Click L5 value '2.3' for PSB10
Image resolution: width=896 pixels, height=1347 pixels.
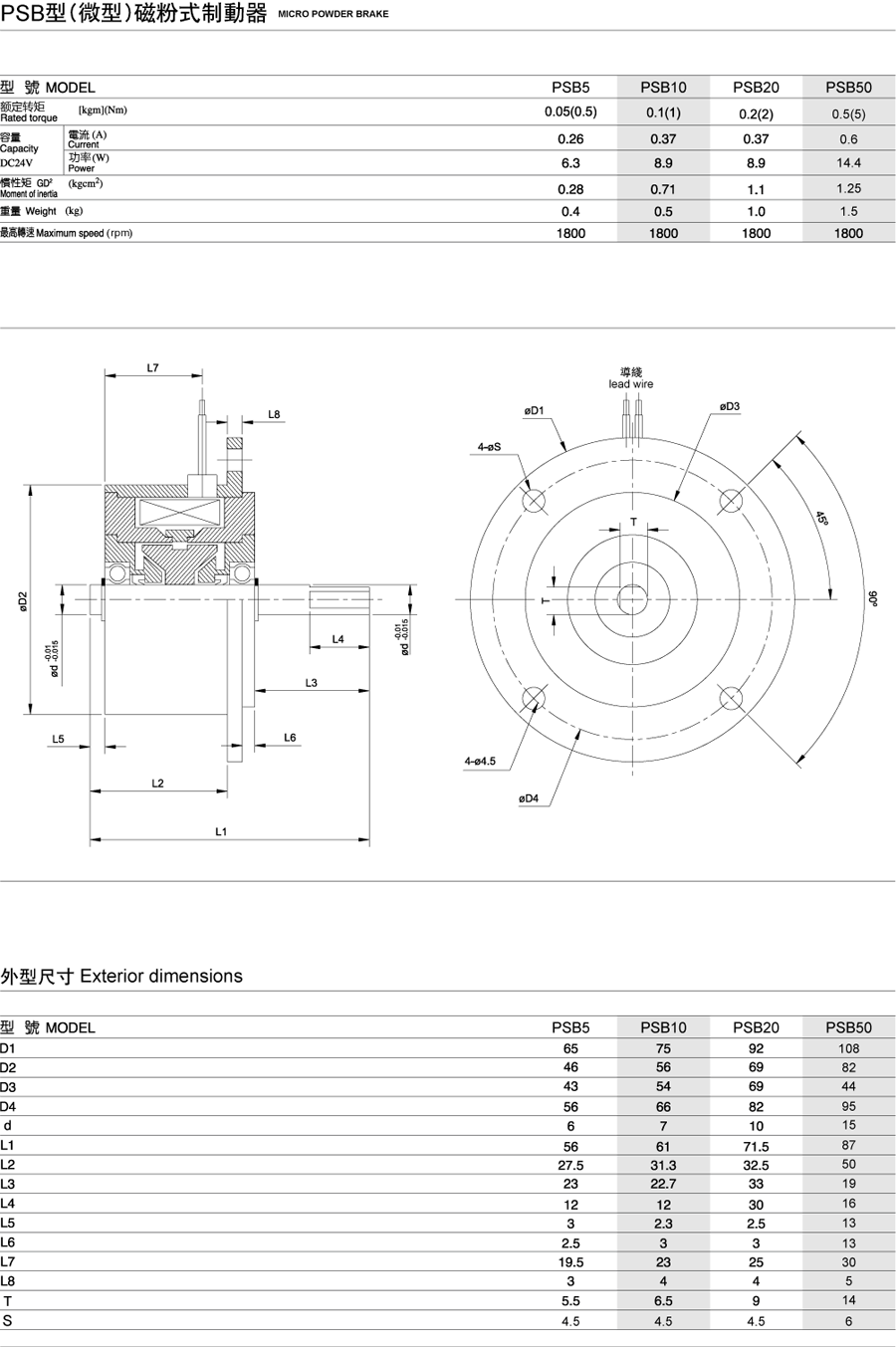663,1224
